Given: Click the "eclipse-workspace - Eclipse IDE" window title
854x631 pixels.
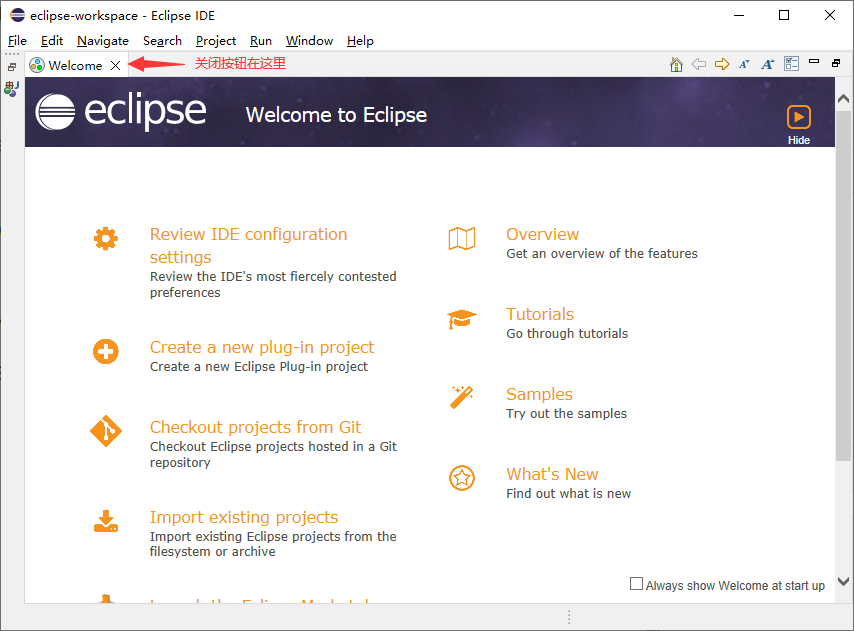Looking at the screenshot, I should [123, 16].
